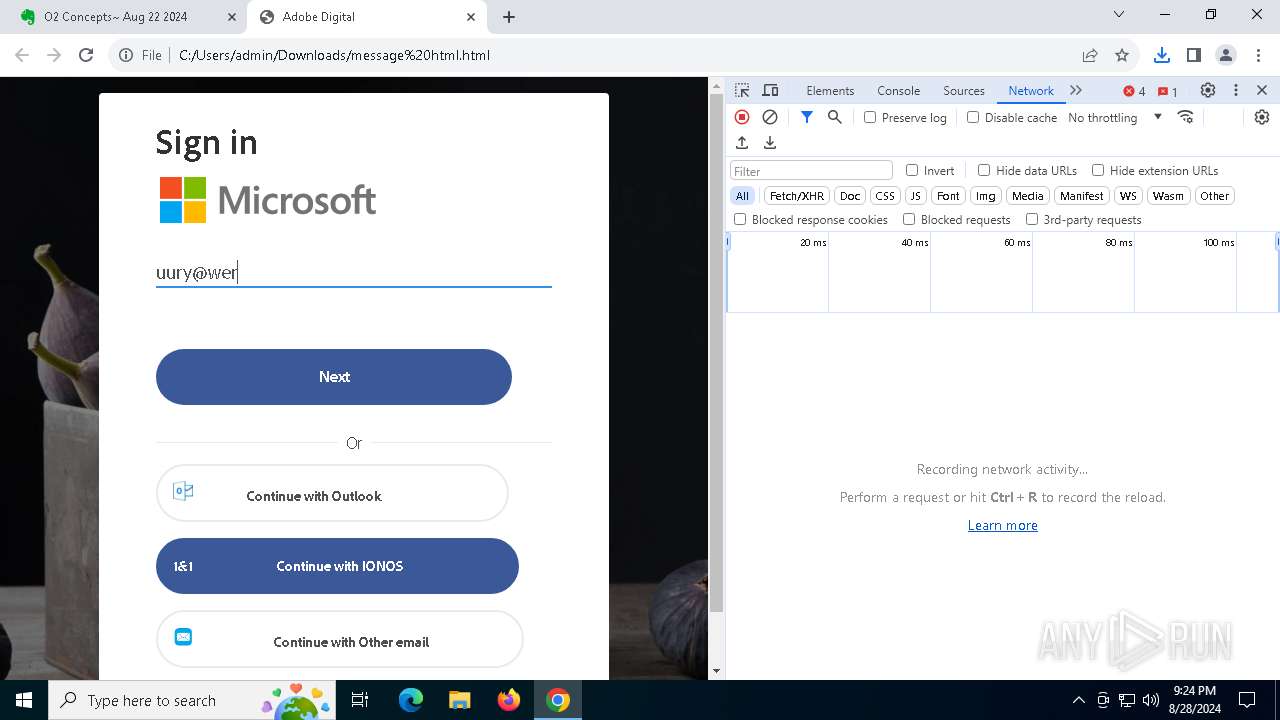Open Chrome three-dot menu
Viewport: 1280px width, 720px height.
coord(1257,55)
